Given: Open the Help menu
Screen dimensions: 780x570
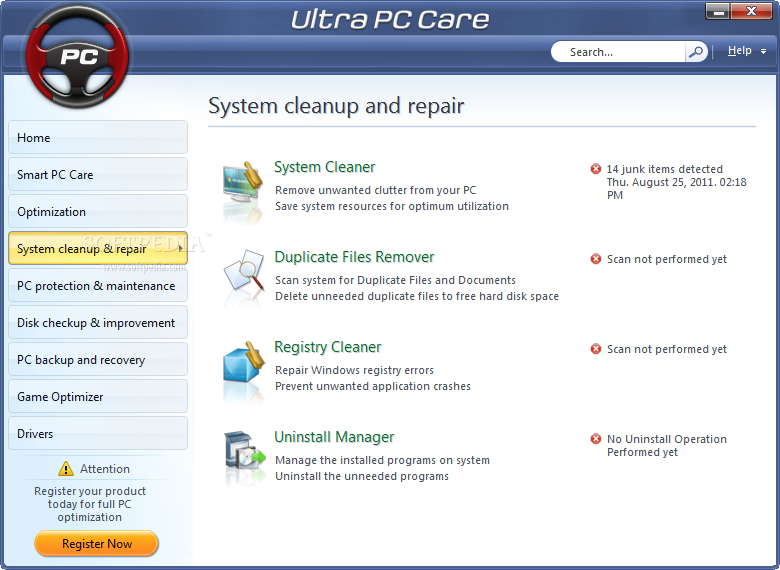Looking at the screenshot, I should 740,51.
